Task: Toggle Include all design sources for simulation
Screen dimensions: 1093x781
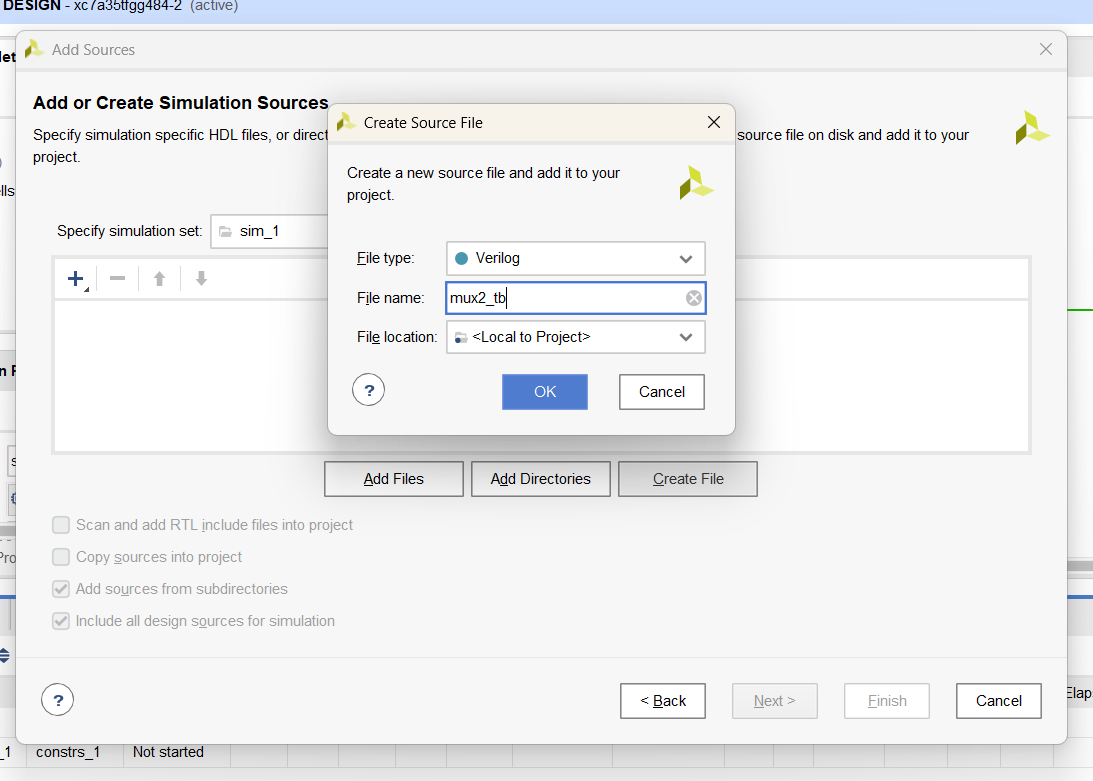Action: pyautogui.click(x=61, y=621)
